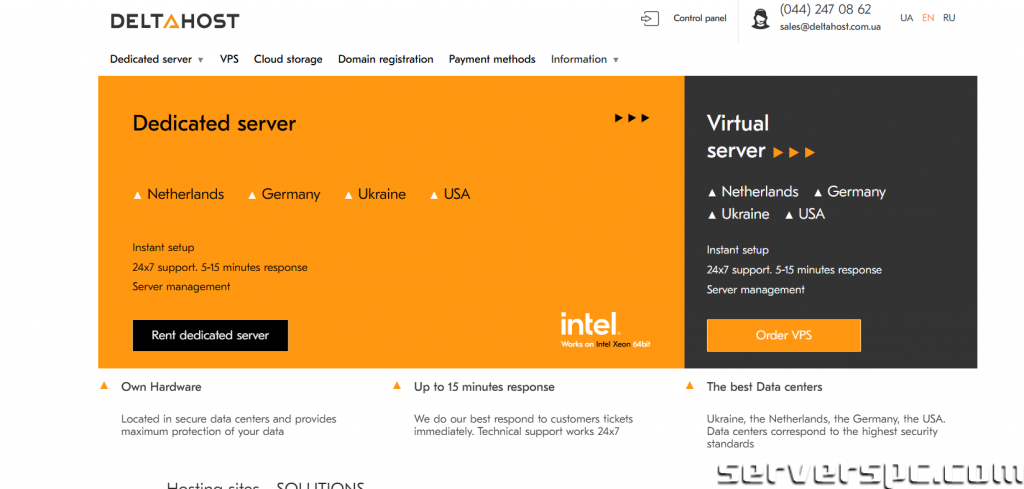Click the black triple arrows on Dedicated server banner

(632, 118)
